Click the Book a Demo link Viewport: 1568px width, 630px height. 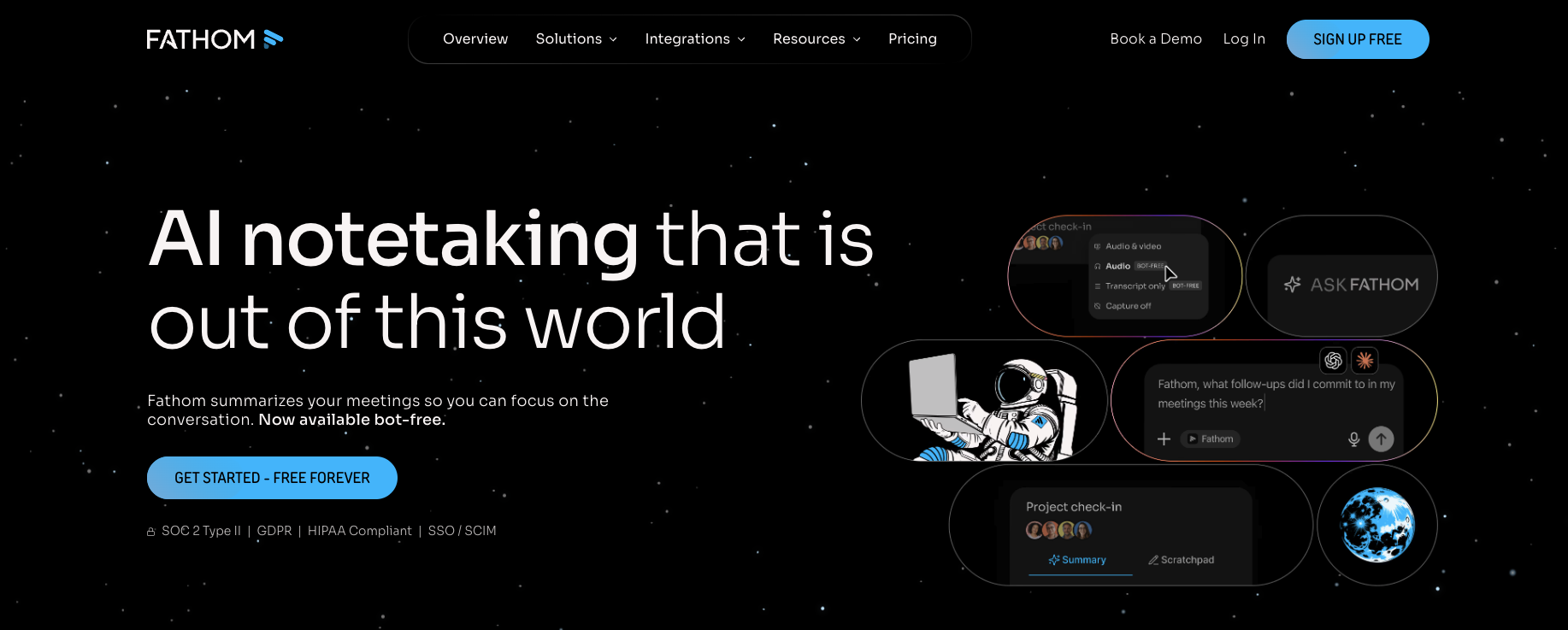click(x=1156, y=39)
